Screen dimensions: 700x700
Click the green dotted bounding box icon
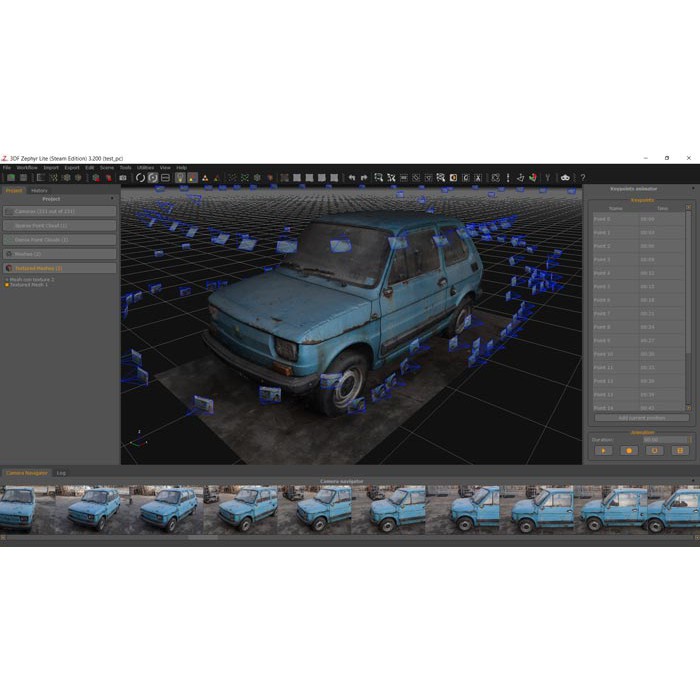[245, 178]
